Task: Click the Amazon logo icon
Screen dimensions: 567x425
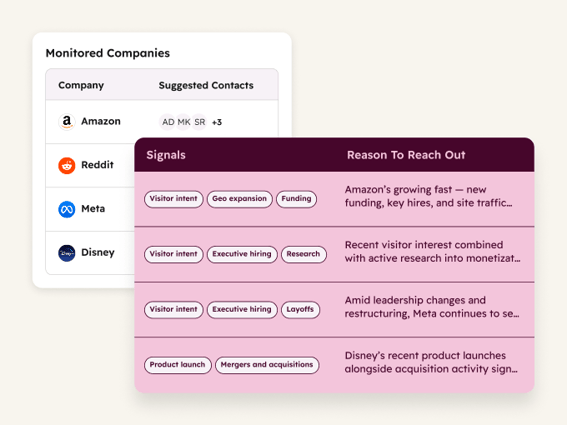Action: click(x=67, y=122)
